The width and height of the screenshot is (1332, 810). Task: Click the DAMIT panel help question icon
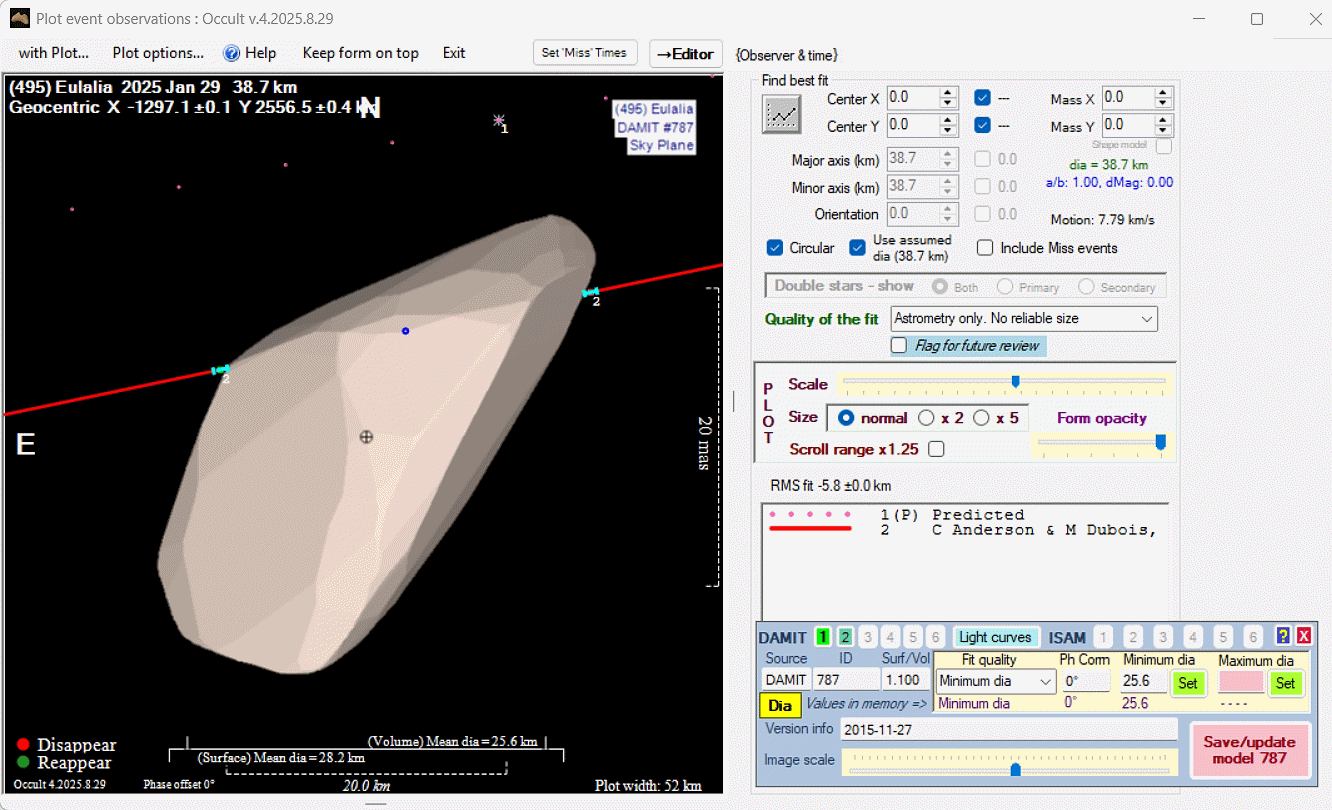pos(1283,636)
